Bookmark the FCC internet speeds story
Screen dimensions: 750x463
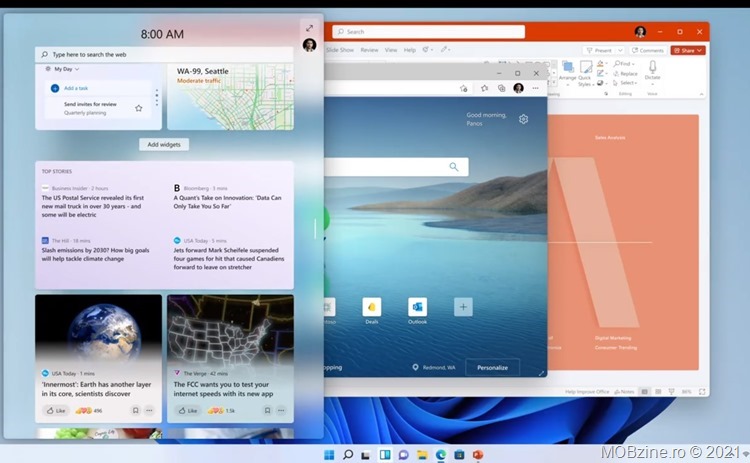point(267,410)
